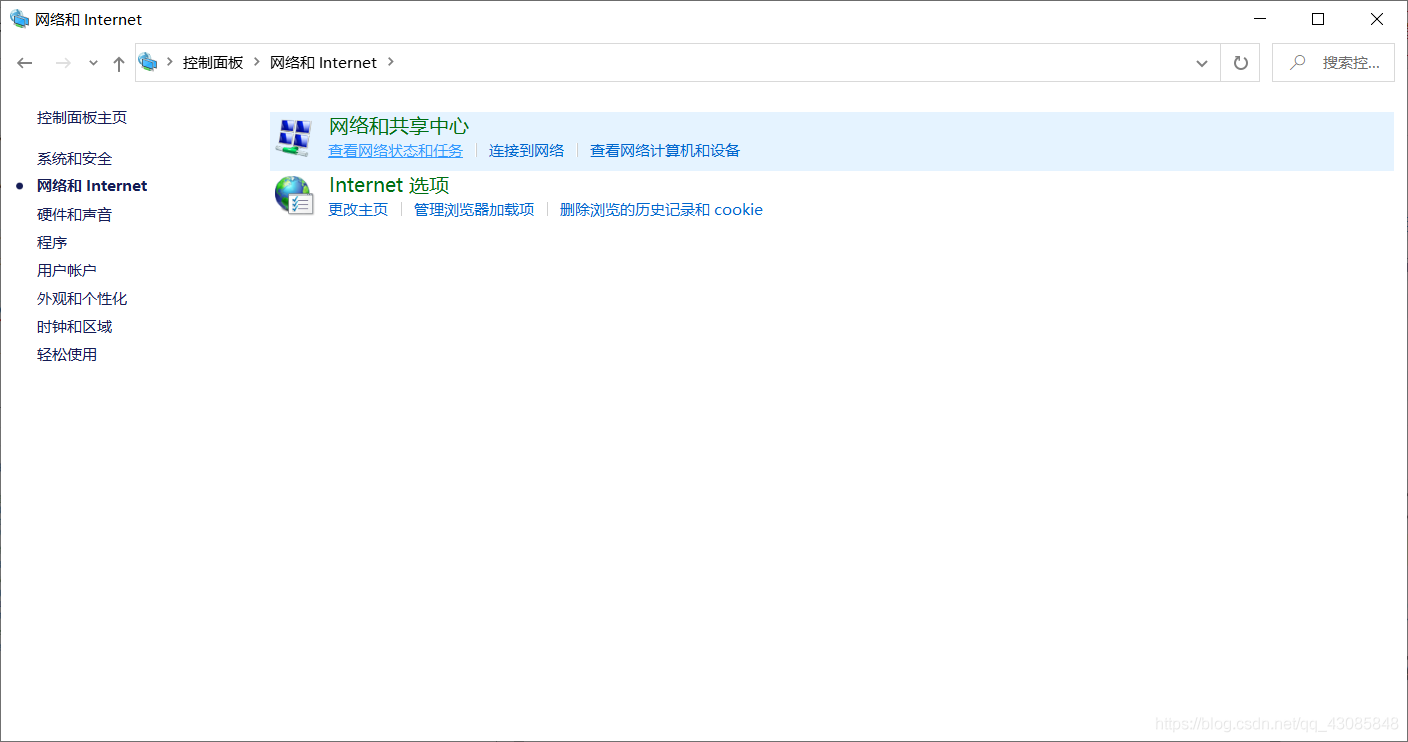Click the up-one-level arrow button
The image size is (1408, 742).
(x=119, y=63)
